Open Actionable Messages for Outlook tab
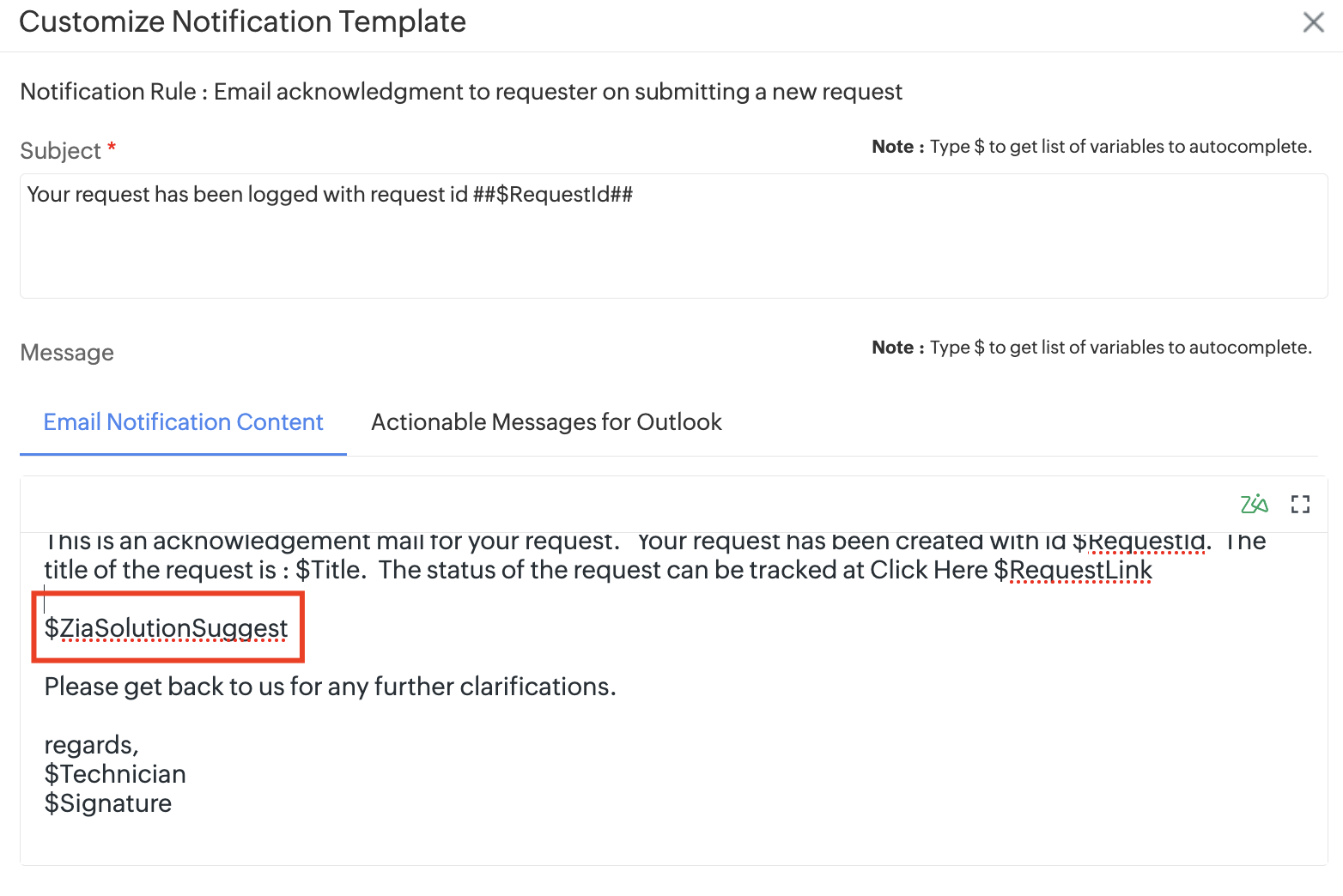1343x896 pixels. coord(546,422)
